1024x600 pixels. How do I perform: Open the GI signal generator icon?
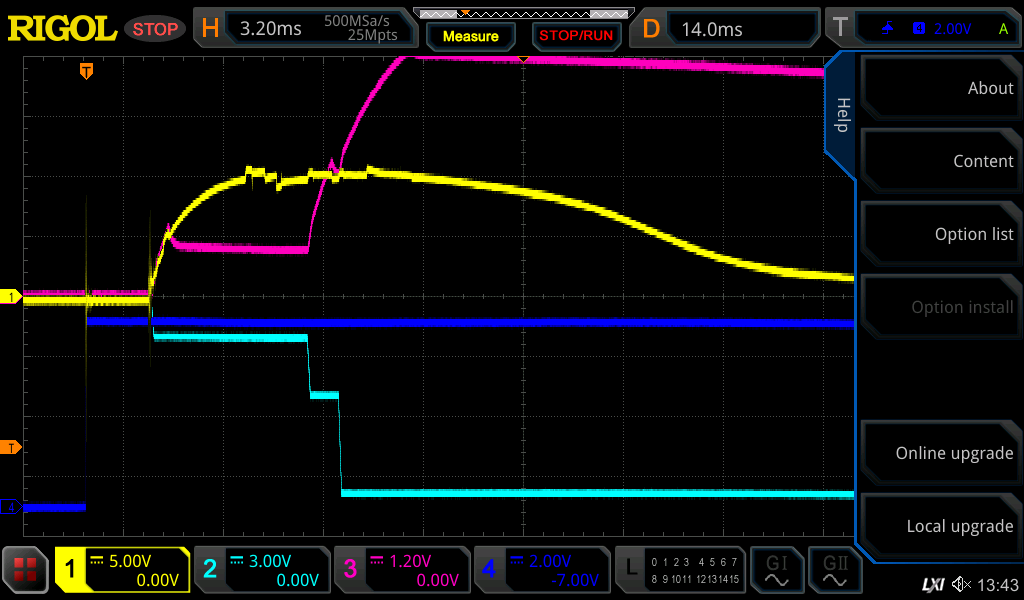777,570
